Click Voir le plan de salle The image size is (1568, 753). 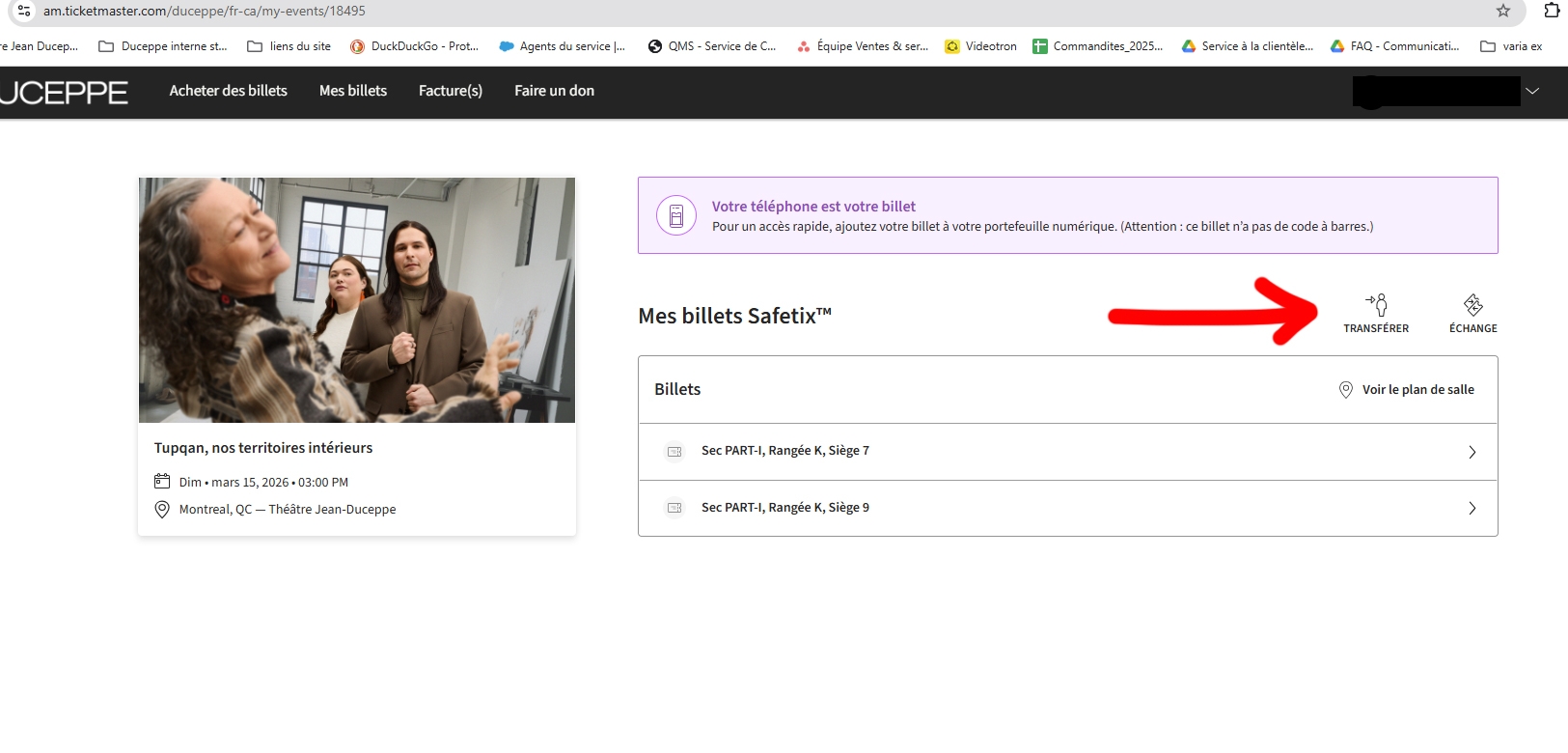pyautogui.click(x=1417, y=390)
